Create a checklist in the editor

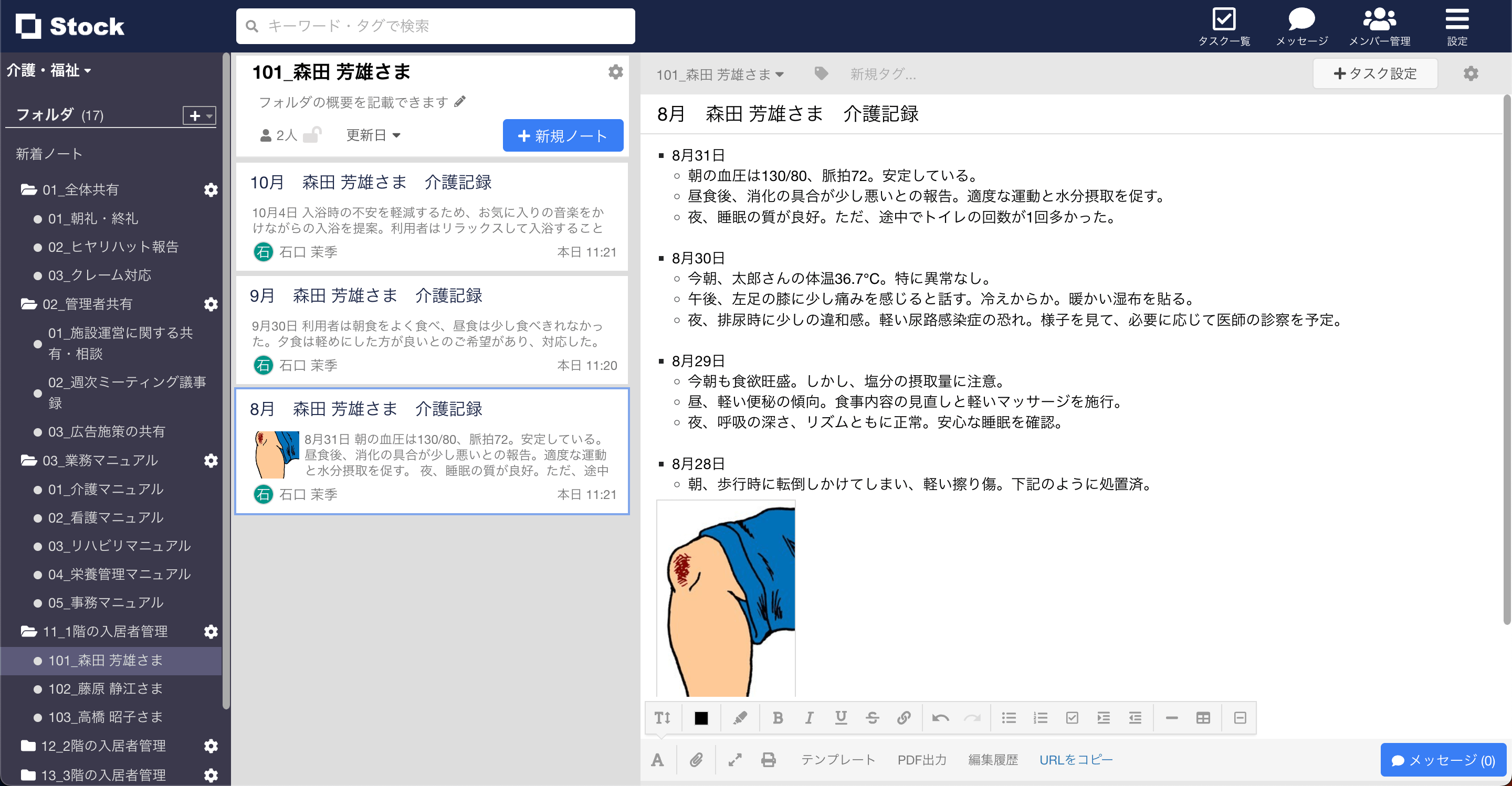click(x=1072, y=717)
